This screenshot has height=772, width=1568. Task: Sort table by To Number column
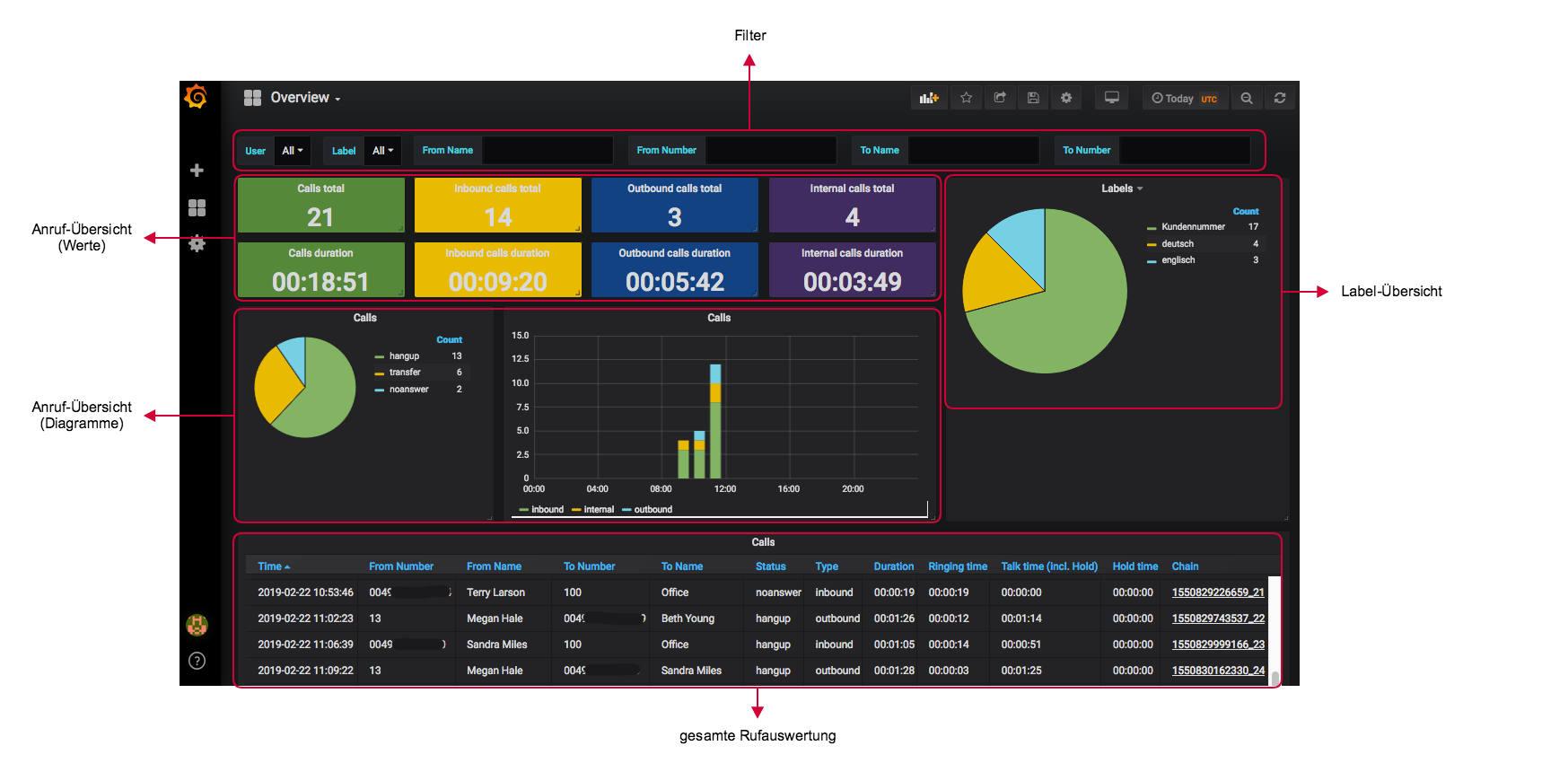pos(589,566)
